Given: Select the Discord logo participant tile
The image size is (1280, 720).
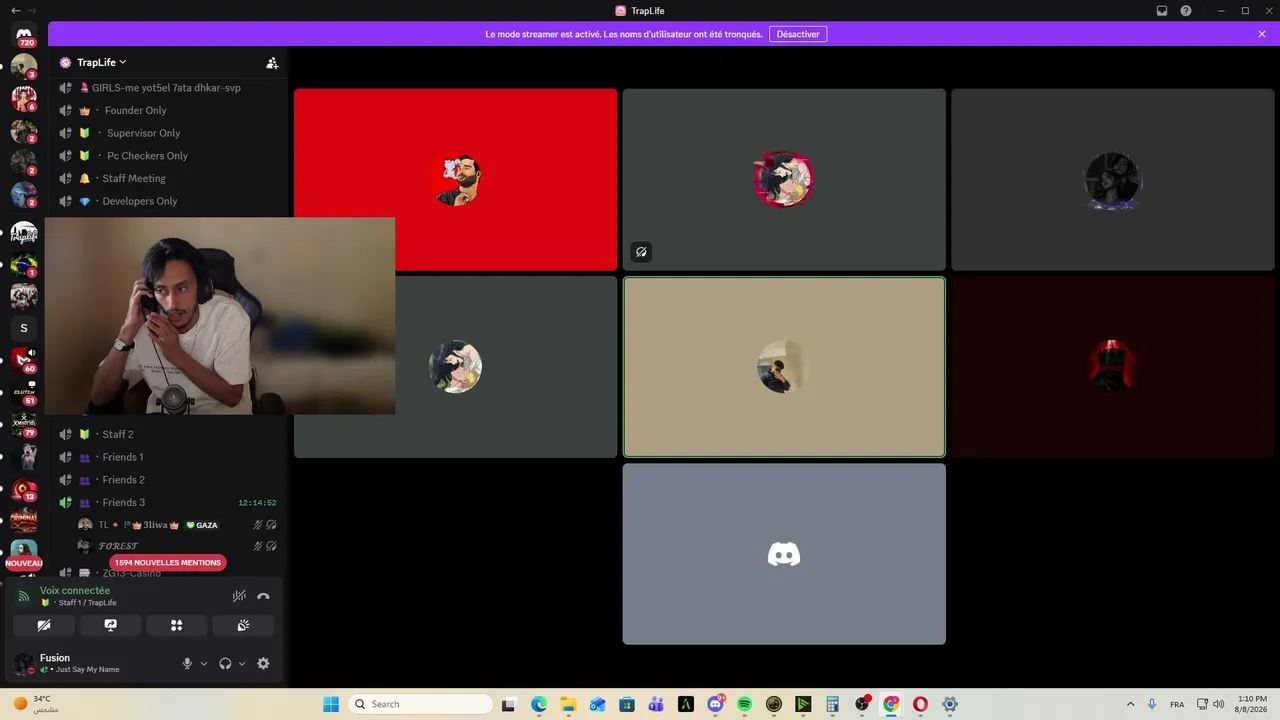Looking at the screenshot, I should pyautogui.click(x=784, y=554).
